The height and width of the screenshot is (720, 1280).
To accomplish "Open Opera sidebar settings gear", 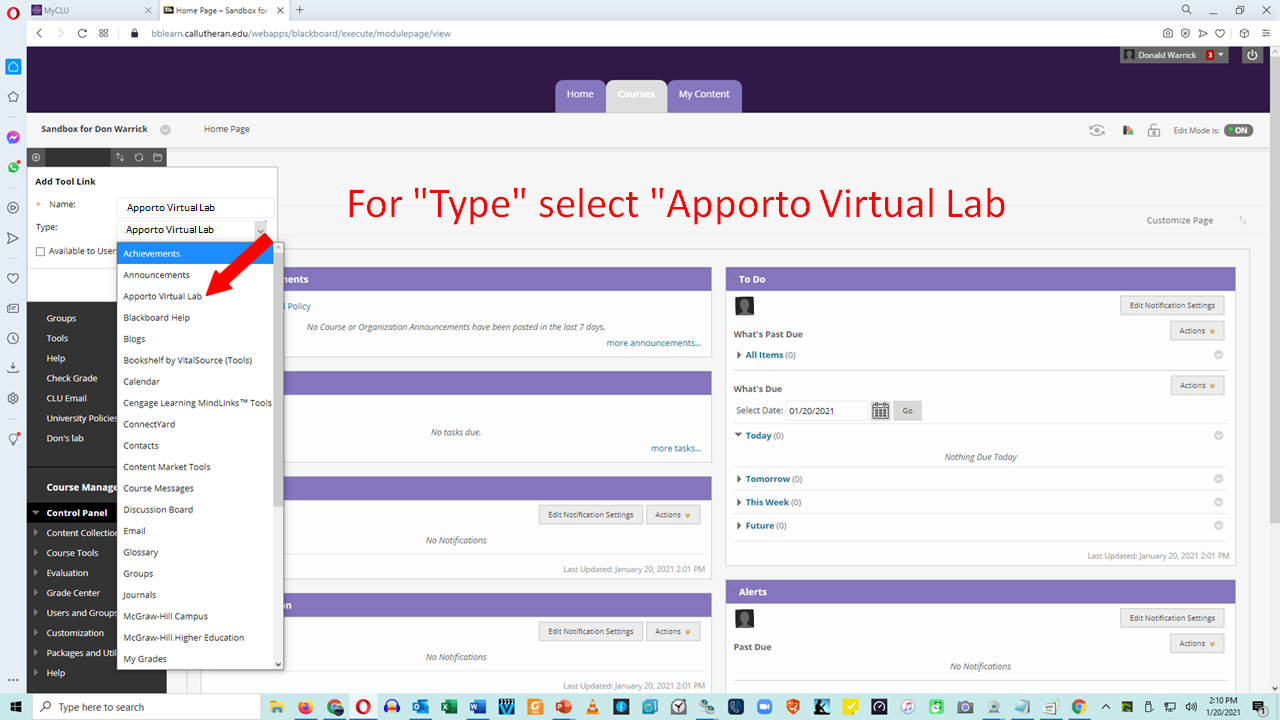I will pos(13,398).
